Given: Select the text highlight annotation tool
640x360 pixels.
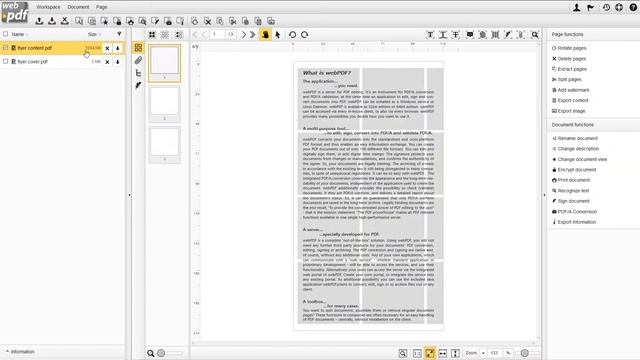Looking at the screenshot, I should click(x=430, y=35).
